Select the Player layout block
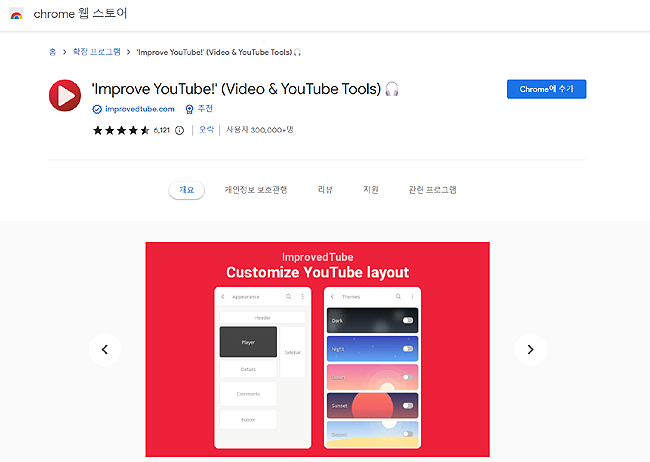Image resolution: width=650 pixels, height=462 pixels. [x=248, y=342]
